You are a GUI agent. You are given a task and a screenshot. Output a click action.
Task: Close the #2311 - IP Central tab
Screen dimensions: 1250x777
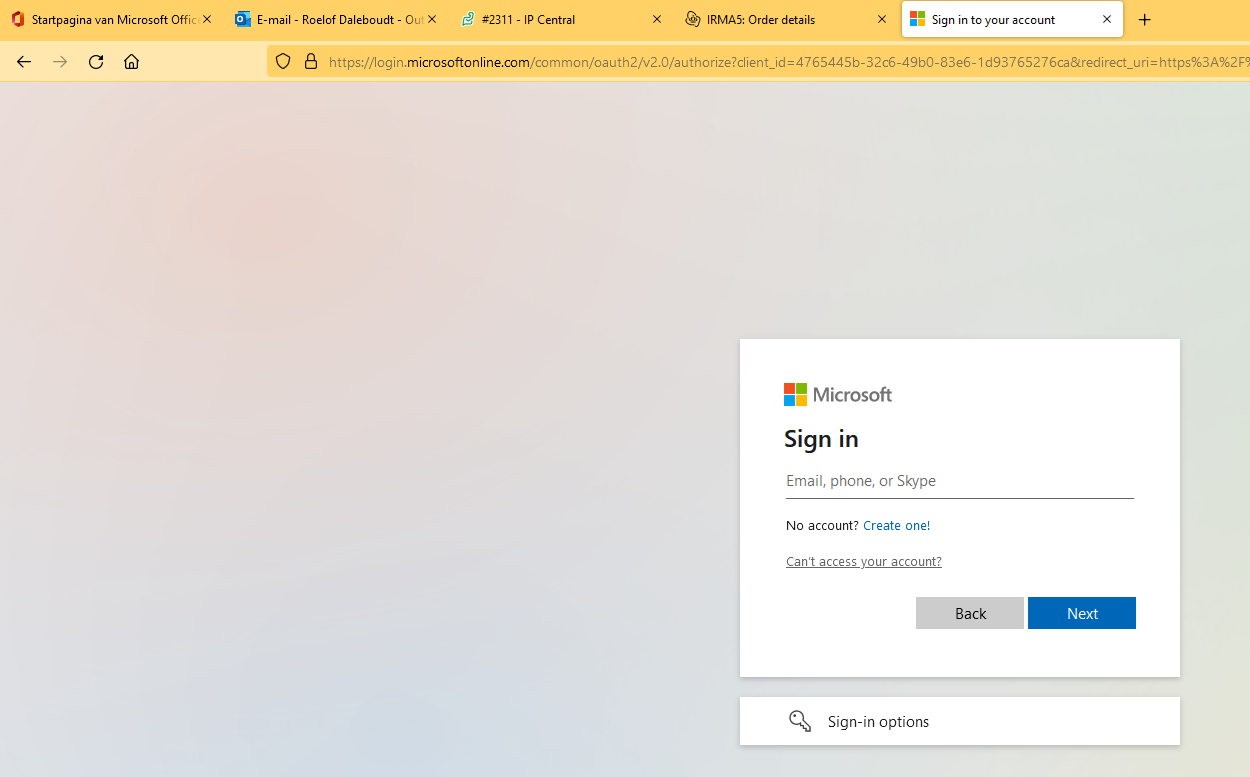(657, 19)
